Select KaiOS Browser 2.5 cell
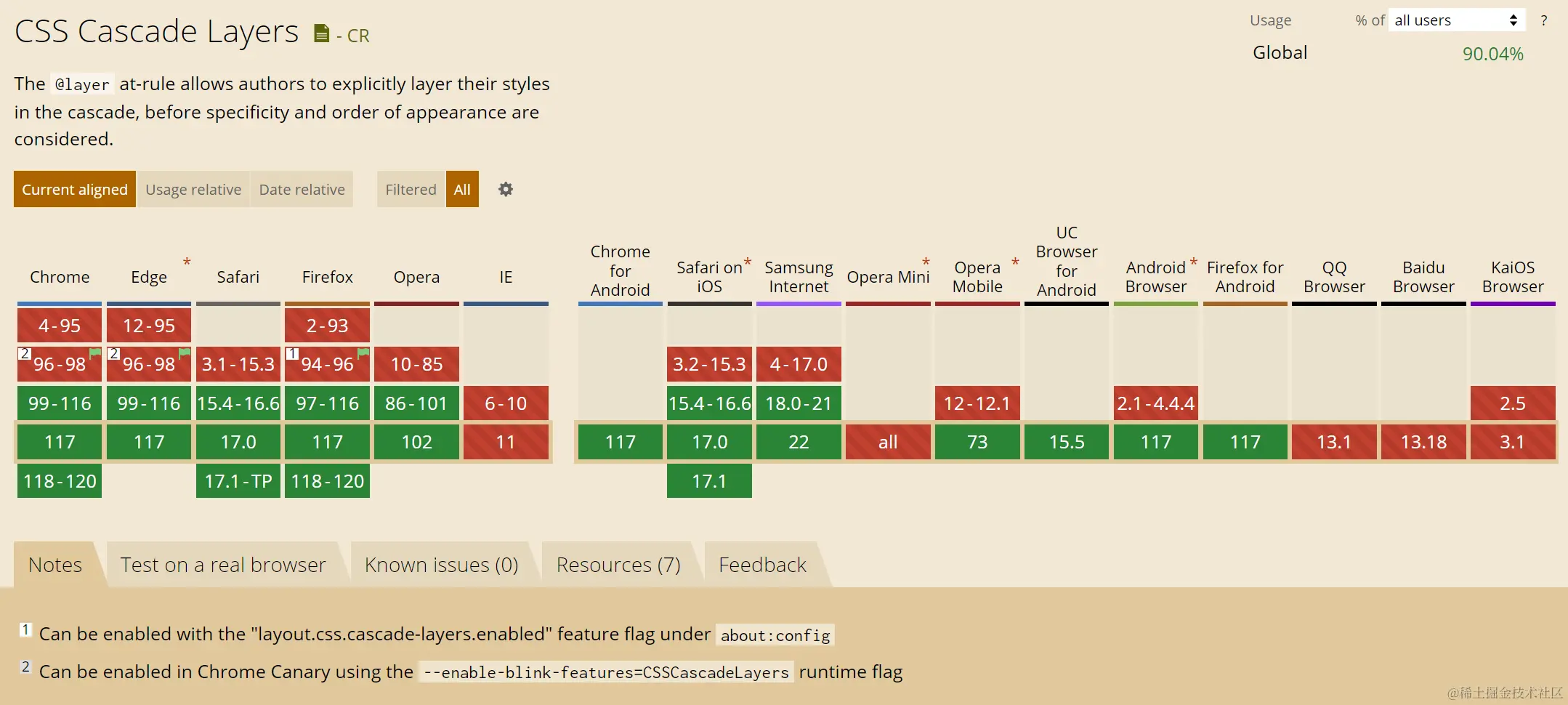 coord(1513,403)
